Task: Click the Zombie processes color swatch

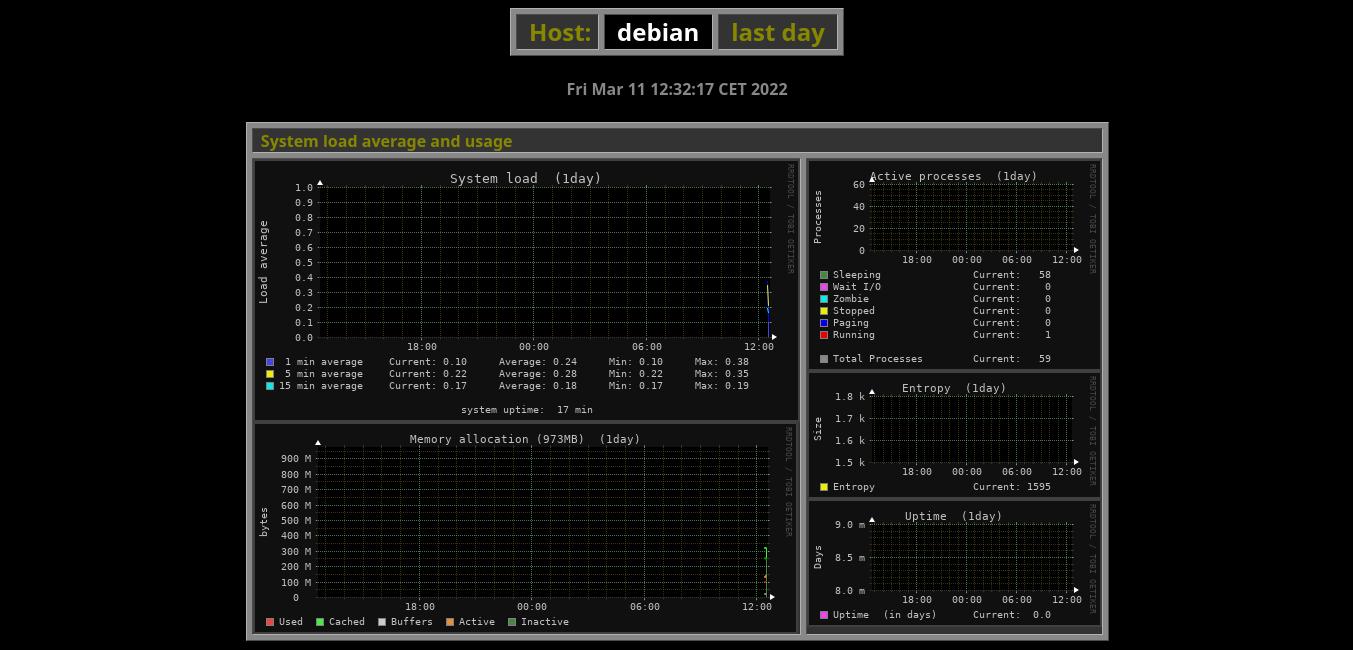Action: [x=824, y=299]
